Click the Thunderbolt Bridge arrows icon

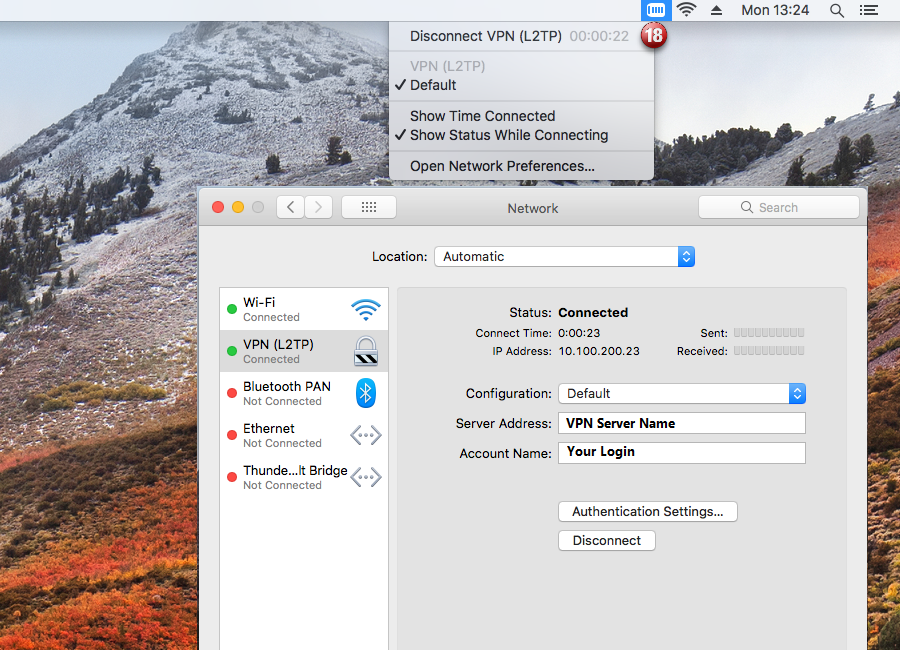[x=366, y=477]
